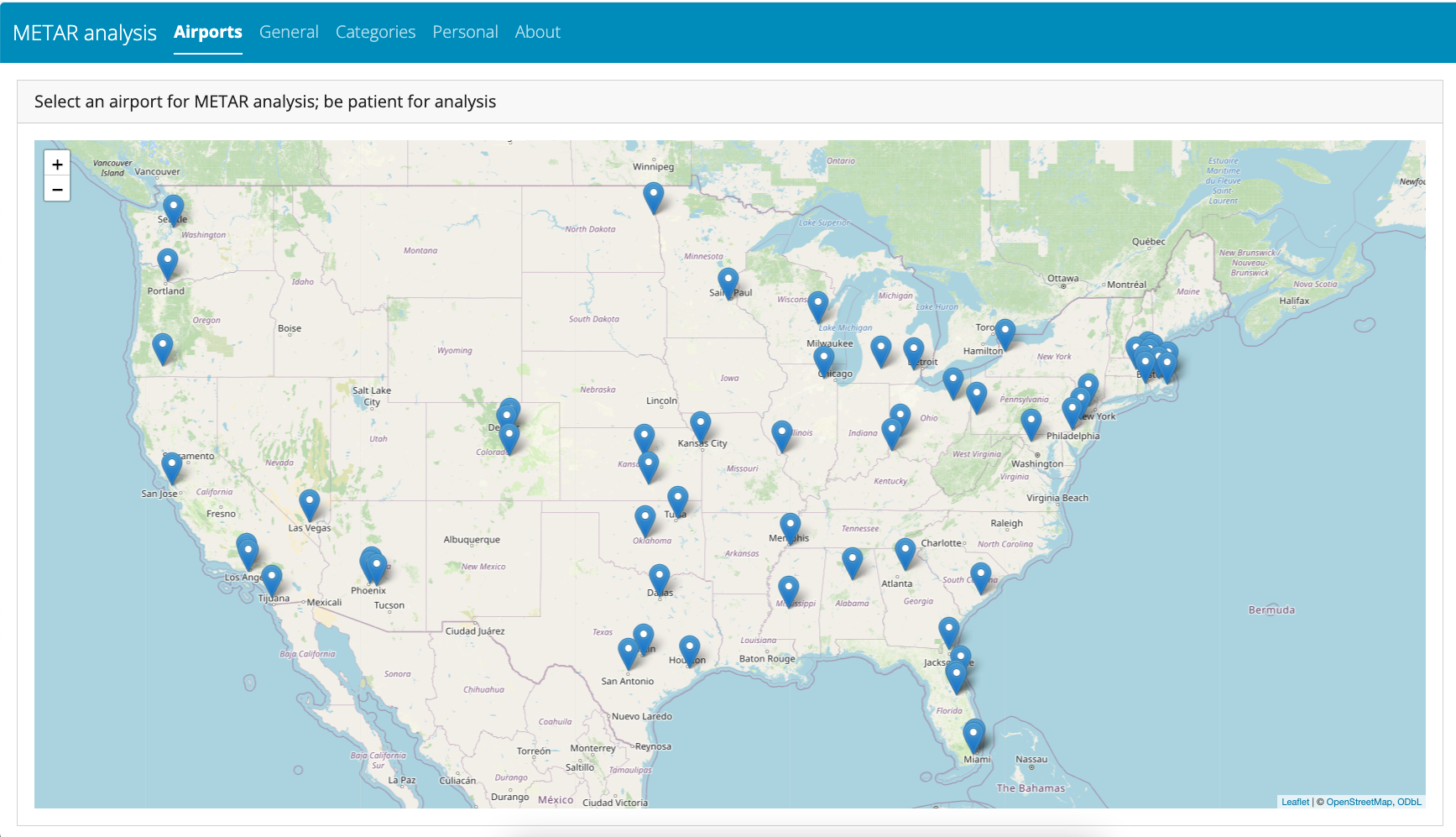Image resolution: width=1456 pixels, height=837 pixels.
Task: Click the Las Vegas airport marker
Action: coord(310,504)
